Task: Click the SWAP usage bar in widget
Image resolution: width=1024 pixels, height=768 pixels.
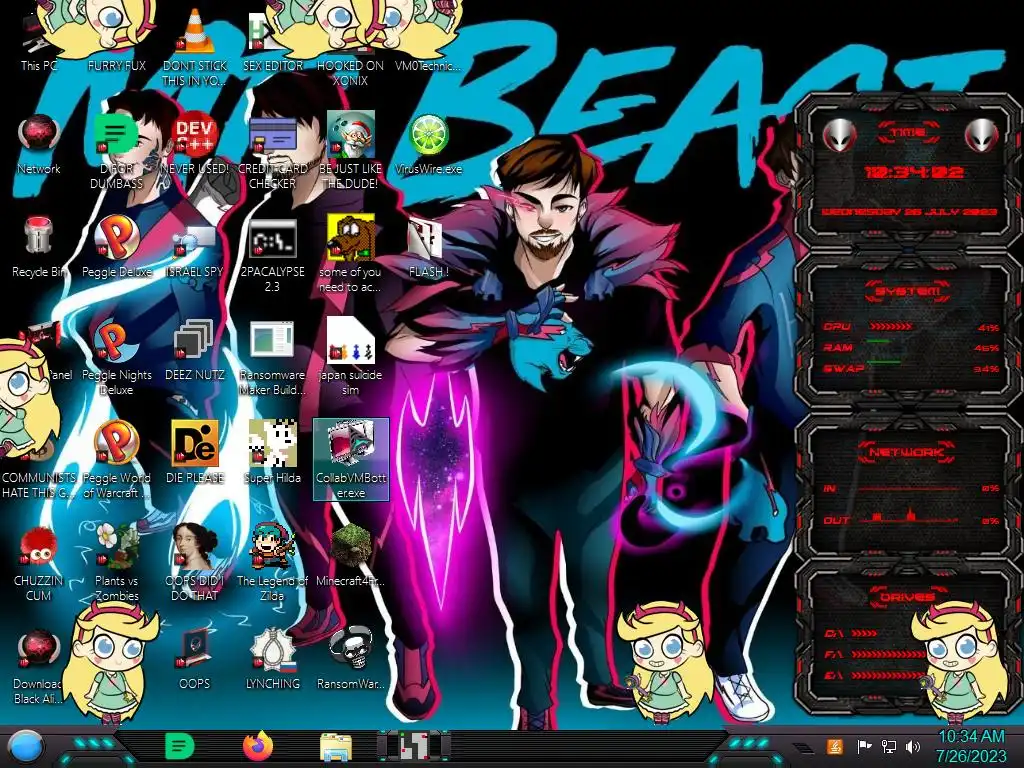Action: coord(884,362)
